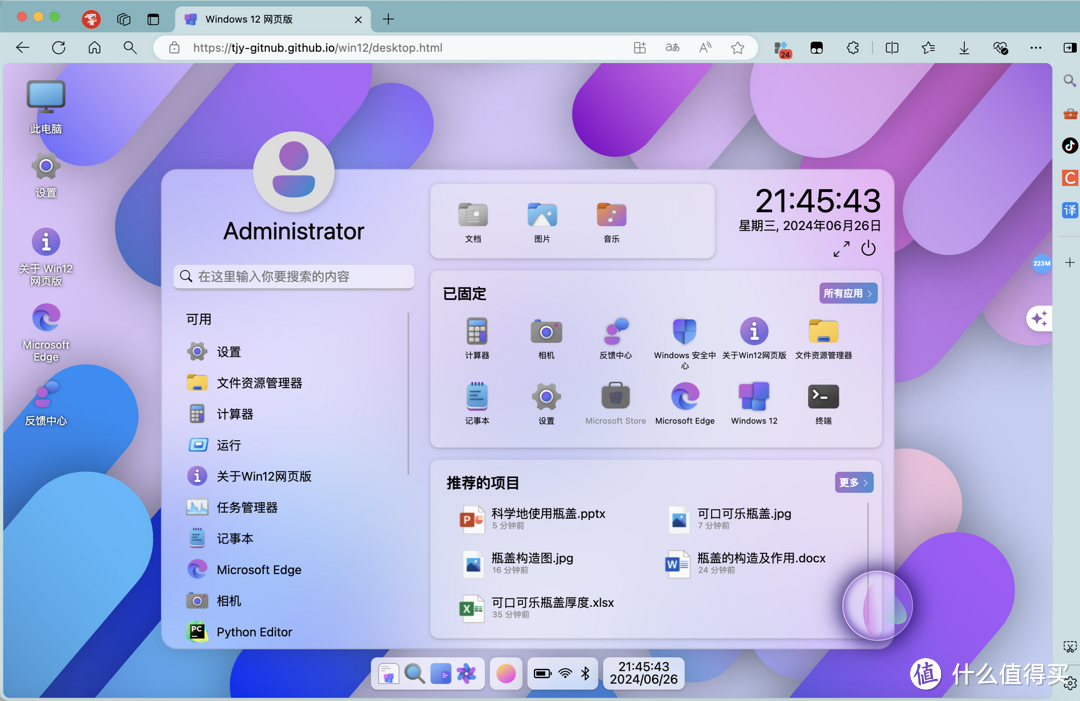Open 文件资源管理器 in available list
The height and width of the screenshot is (701, 1080).
296,383
